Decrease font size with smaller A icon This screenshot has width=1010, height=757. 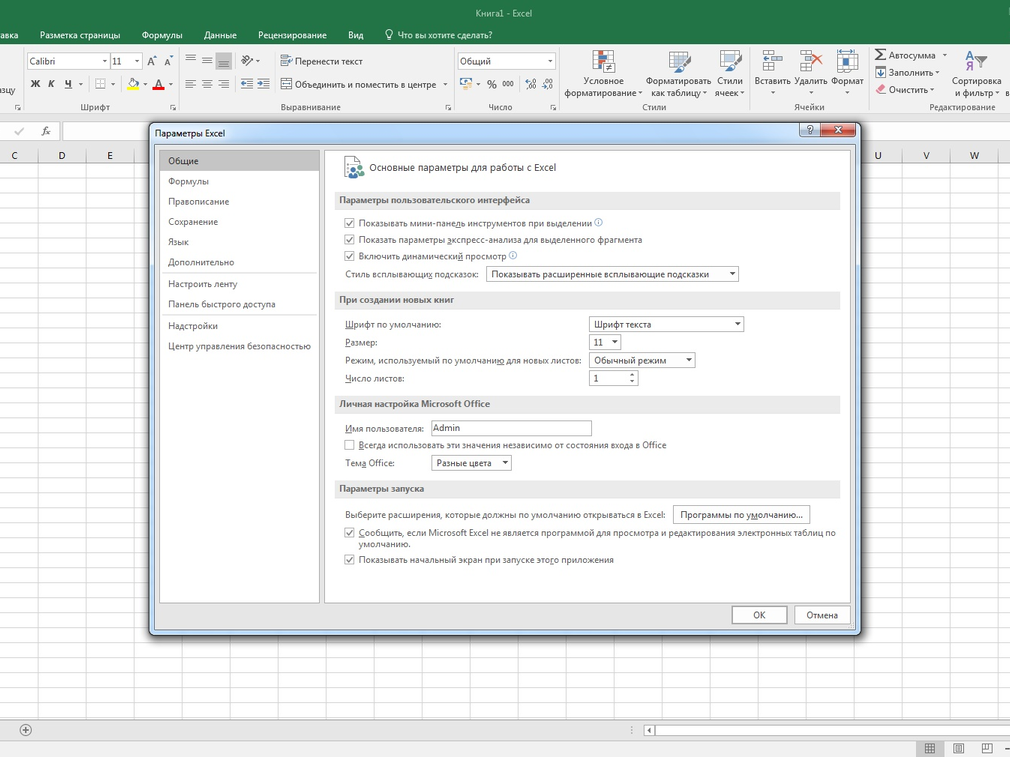(x=168, y=61)
